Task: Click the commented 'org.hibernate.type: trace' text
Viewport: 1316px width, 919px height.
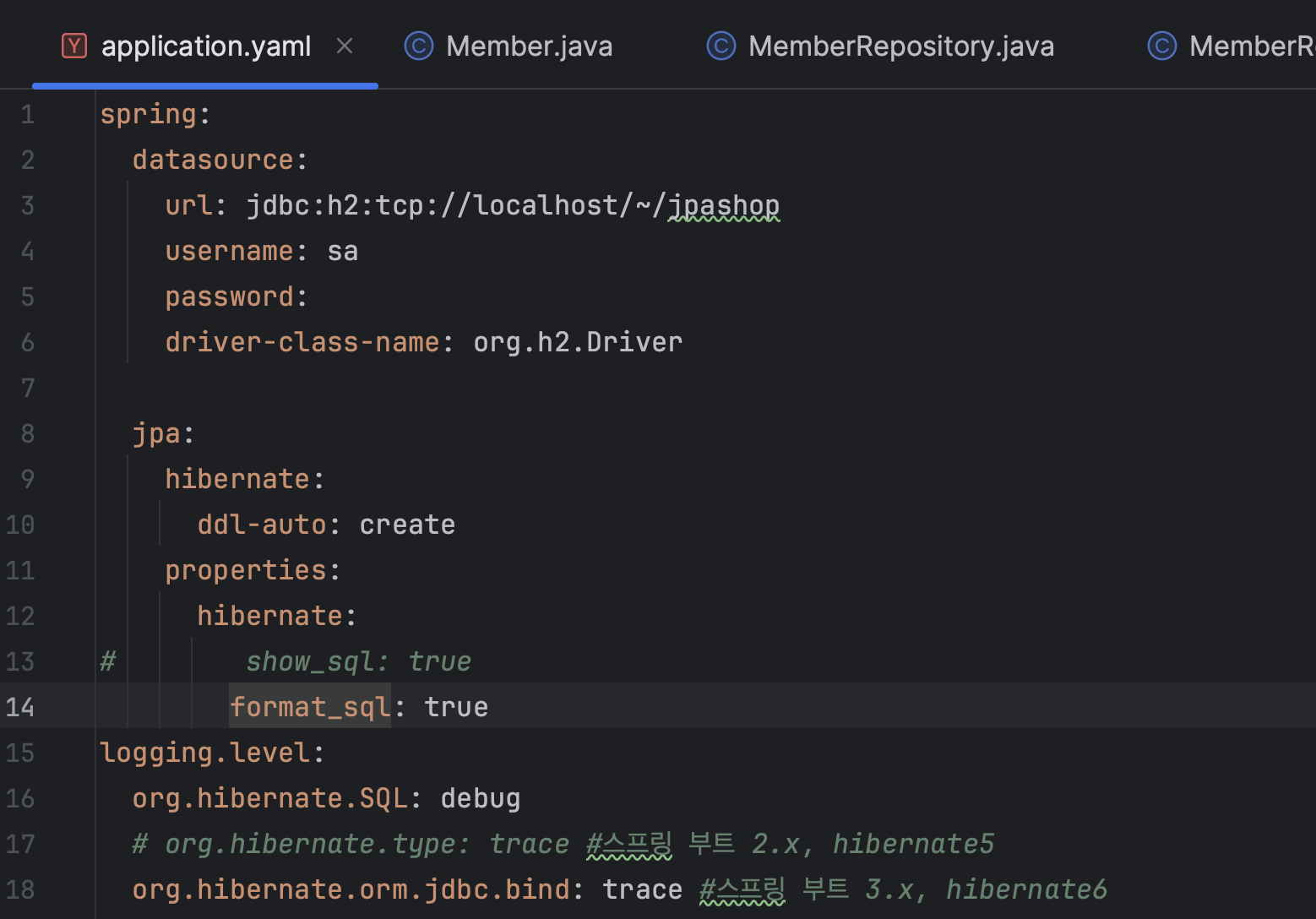Action: (x=367, y=844)
